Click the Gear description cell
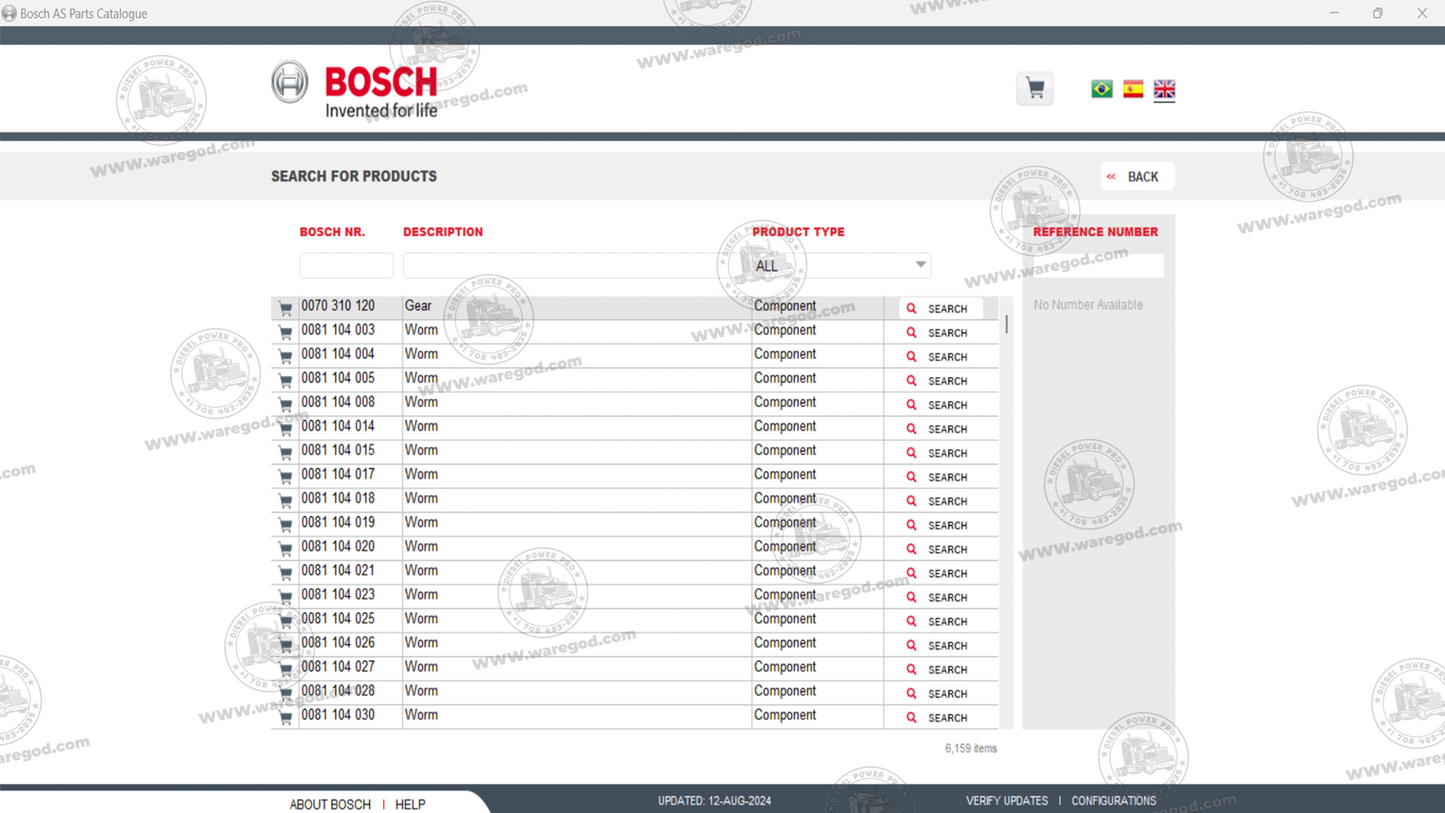The width and height of the screenshot is (1445, 813). pos(576,306)
